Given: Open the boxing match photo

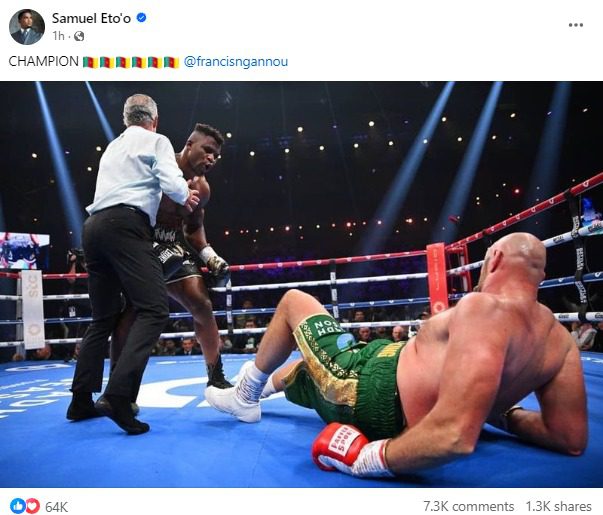Looking at the screenshot, I should (x=302, y=284).
